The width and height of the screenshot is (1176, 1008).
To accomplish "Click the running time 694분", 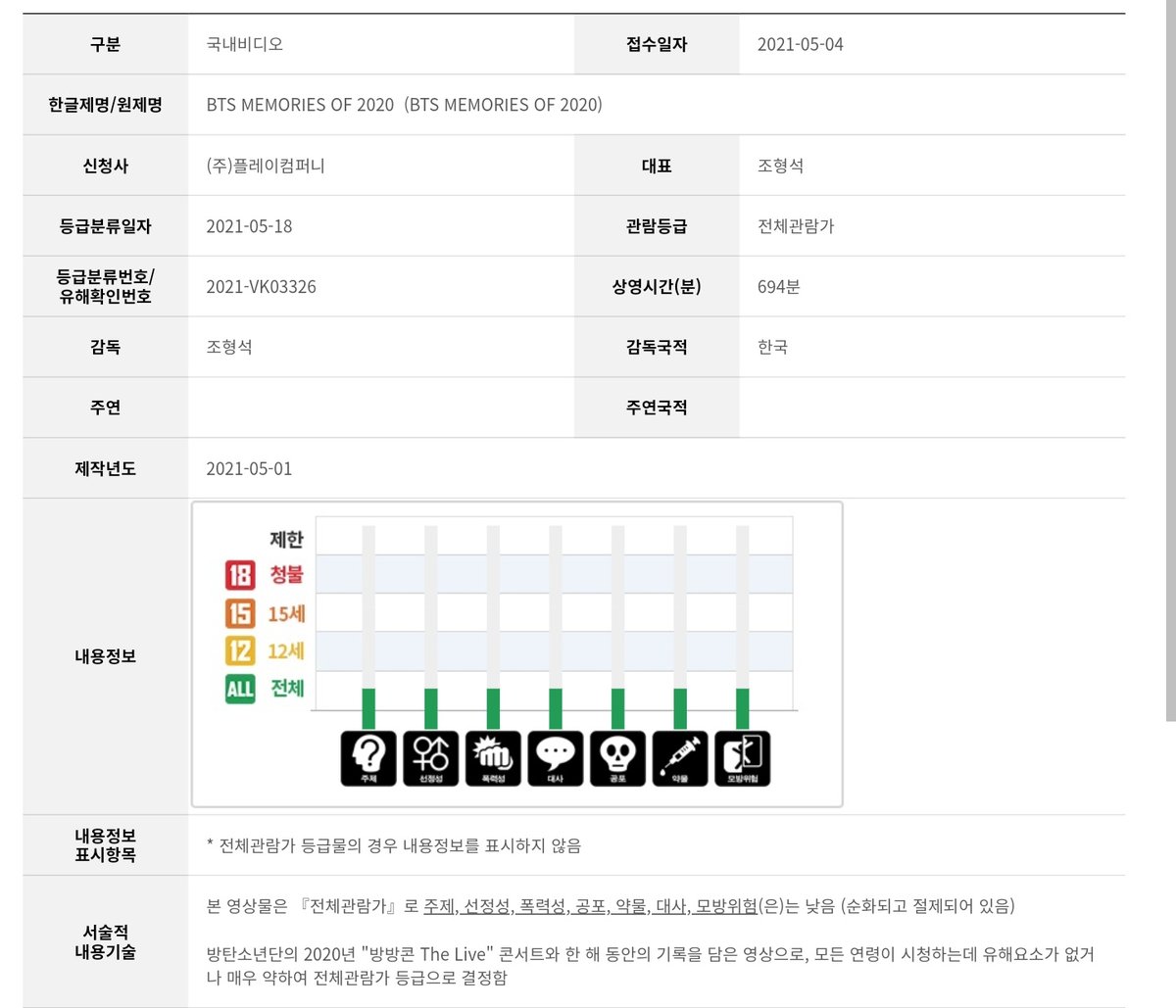I will point(778,287).
